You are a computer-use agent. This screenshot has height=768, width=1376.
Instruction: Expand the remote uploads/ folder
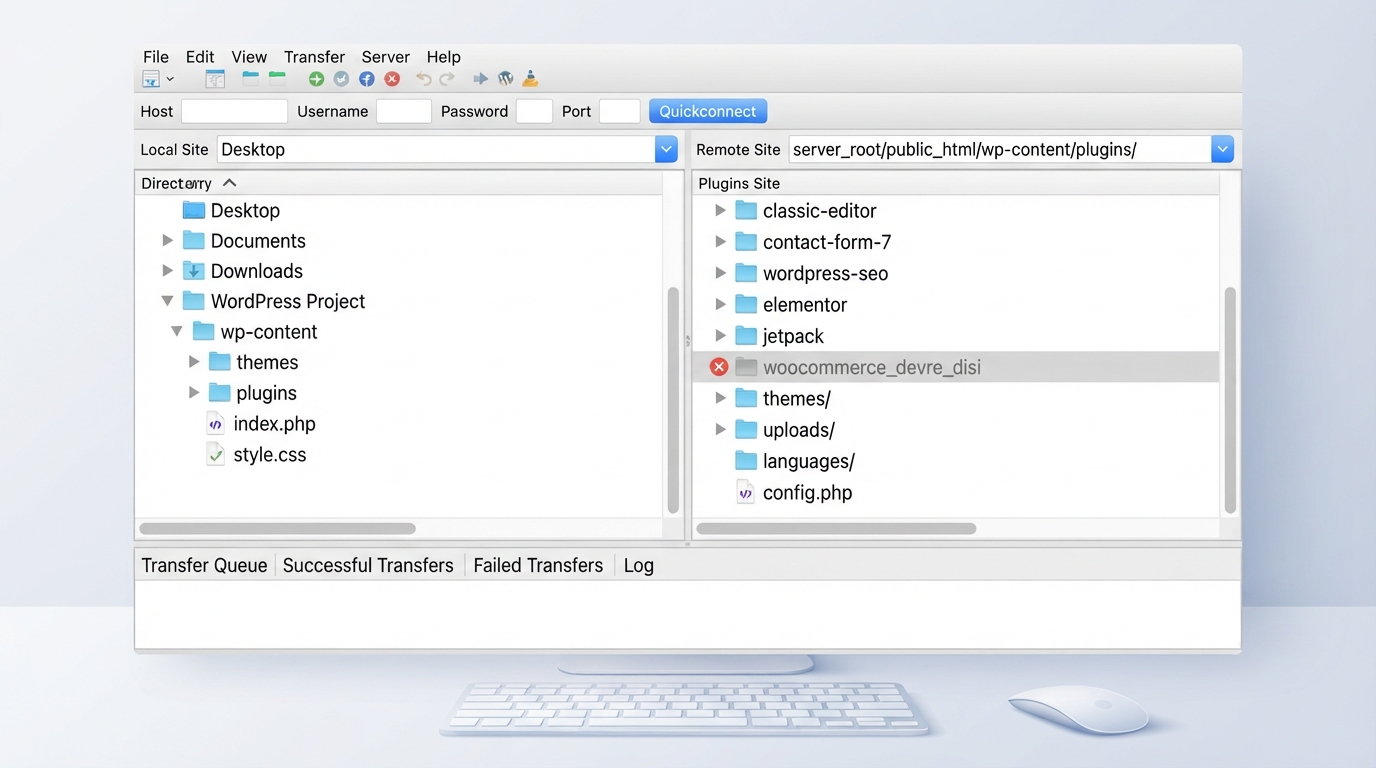point(720,430)
